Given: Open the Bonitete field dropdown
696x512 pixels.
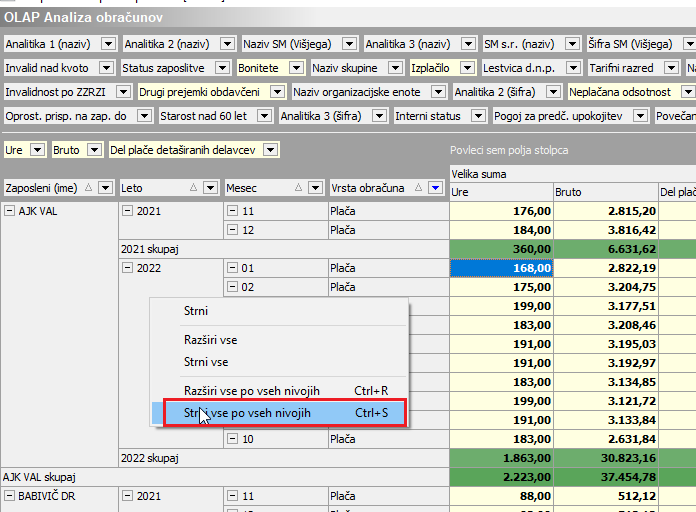Looking at the screenshot, I should tap(295, 68).
